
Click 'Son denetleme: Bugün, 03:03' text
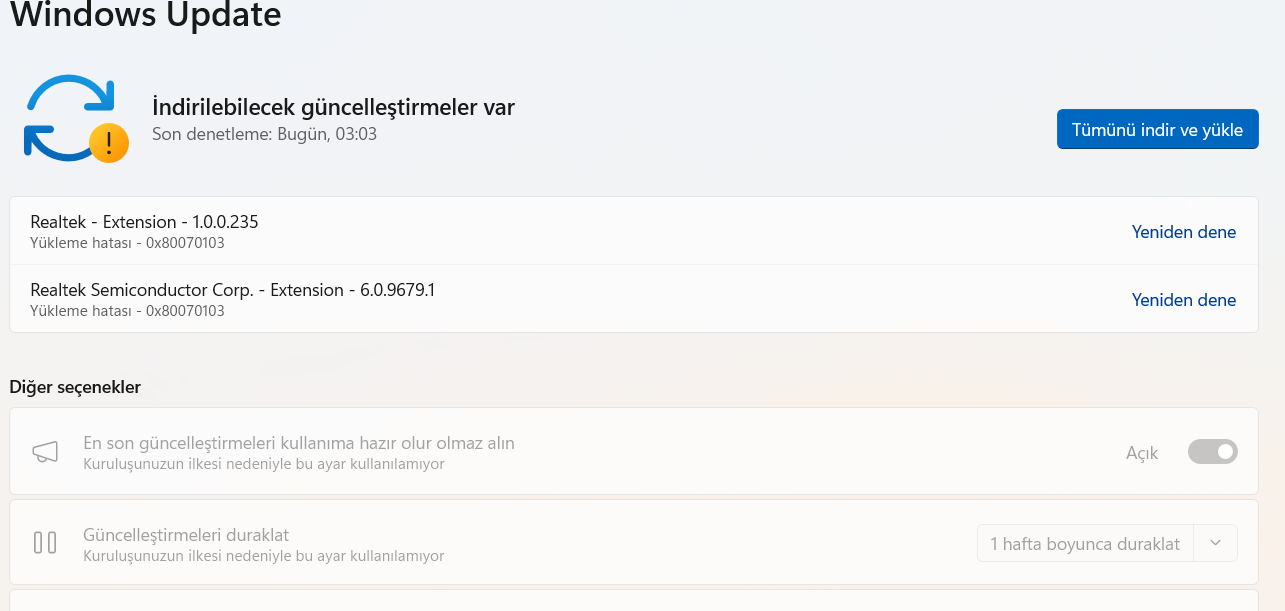click(x=264, y=134)
